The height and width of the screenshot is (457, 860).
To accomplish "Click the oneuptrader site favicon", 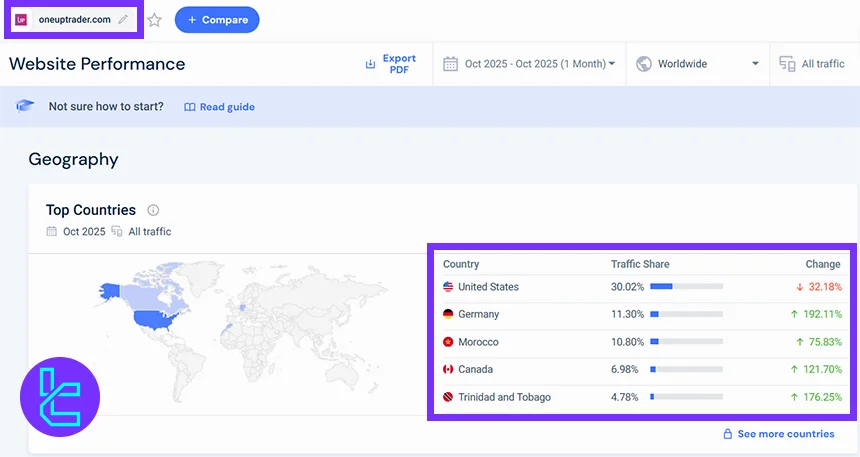I will pyautogui.click(x=22, y=19).
